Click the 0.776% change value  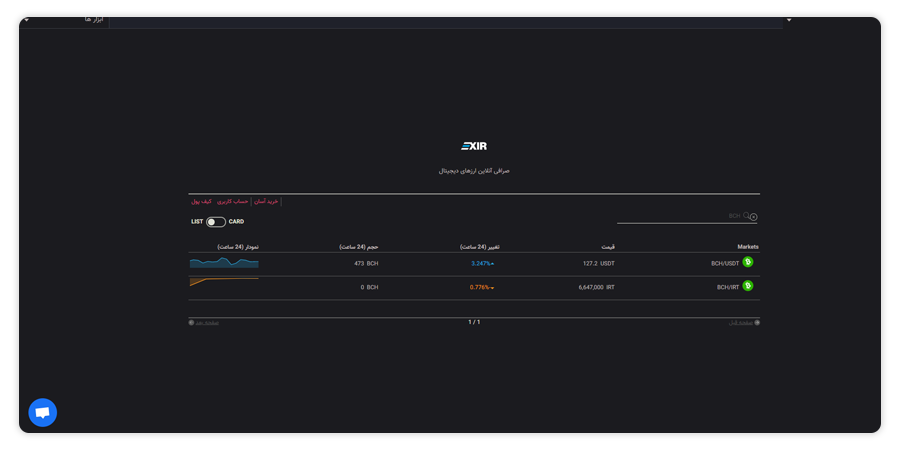[482, 287]
